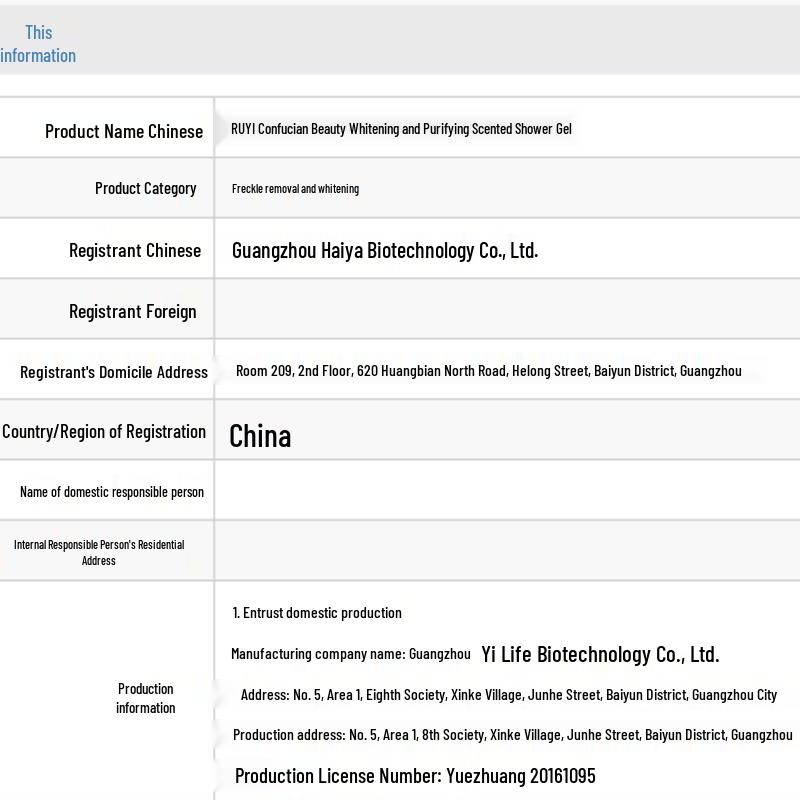Select the RUYI Confucian Beauty shower gel name
The image size is (800, 800).
click(x=401, y=129)
